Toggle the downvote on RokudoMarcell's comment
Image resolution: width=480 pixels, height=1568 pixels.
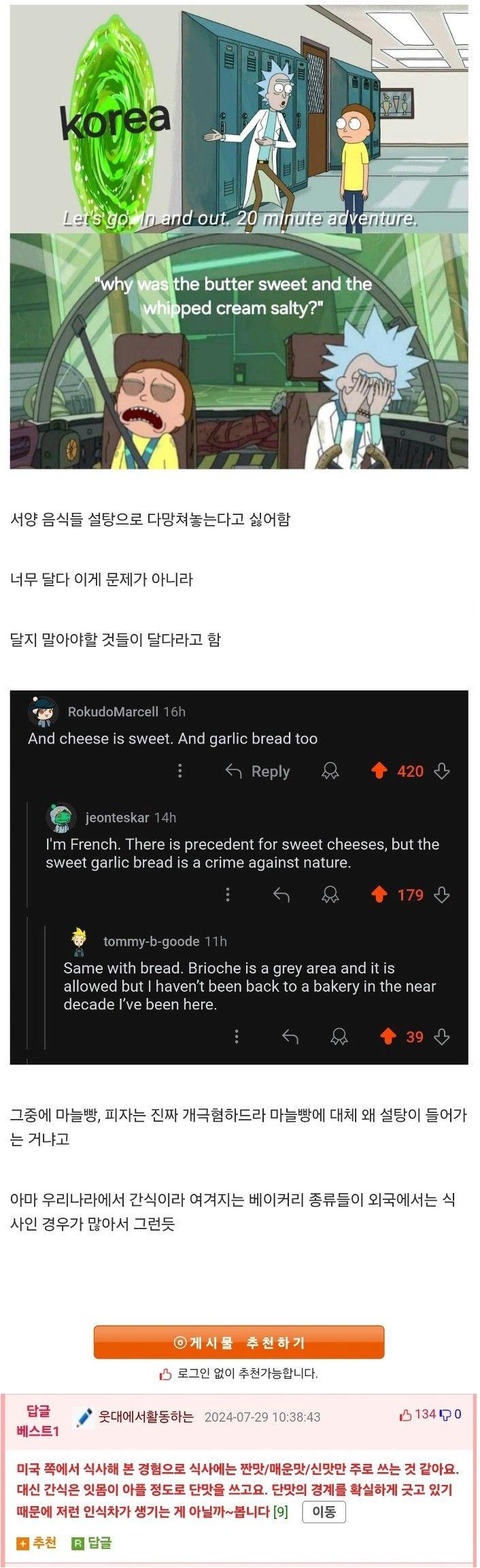point(441,771)
